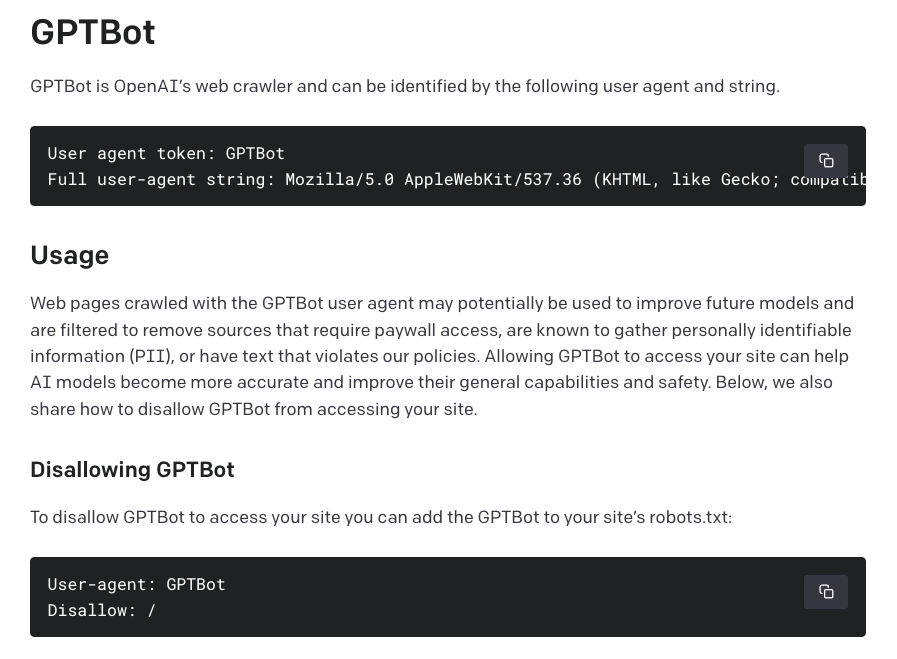Select the GPTBot page heading
This screenshot has height=659, width=897.
[92, 32]
